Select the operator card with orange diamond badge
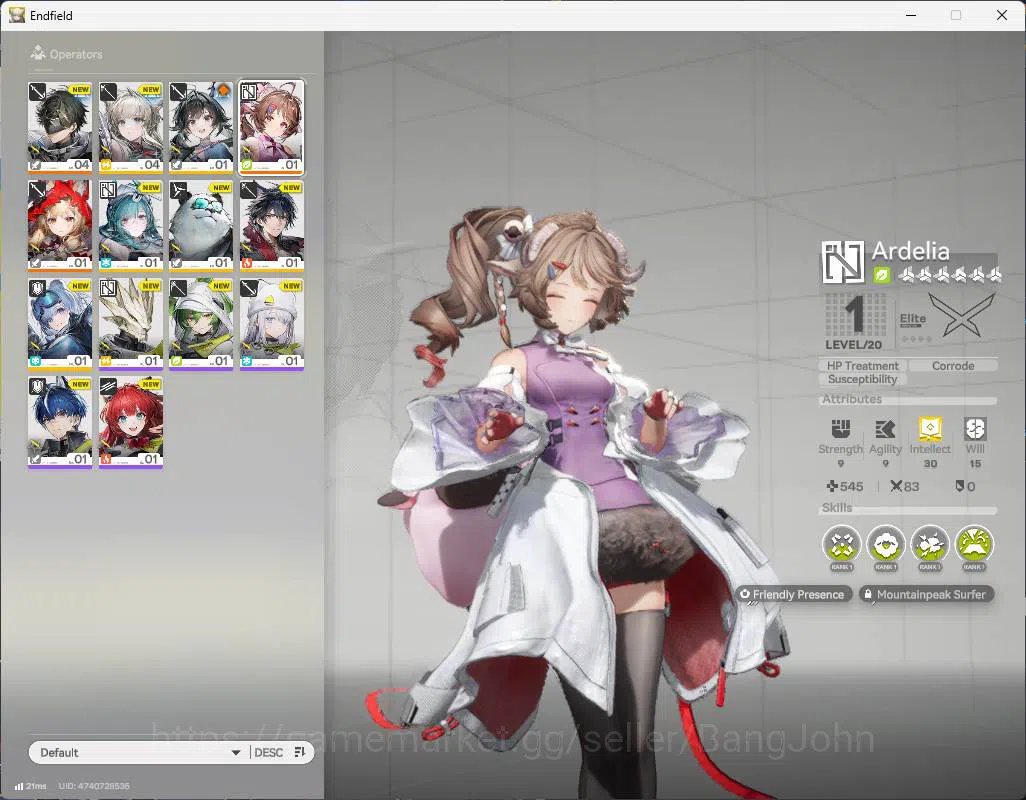 tap(201, 127)
